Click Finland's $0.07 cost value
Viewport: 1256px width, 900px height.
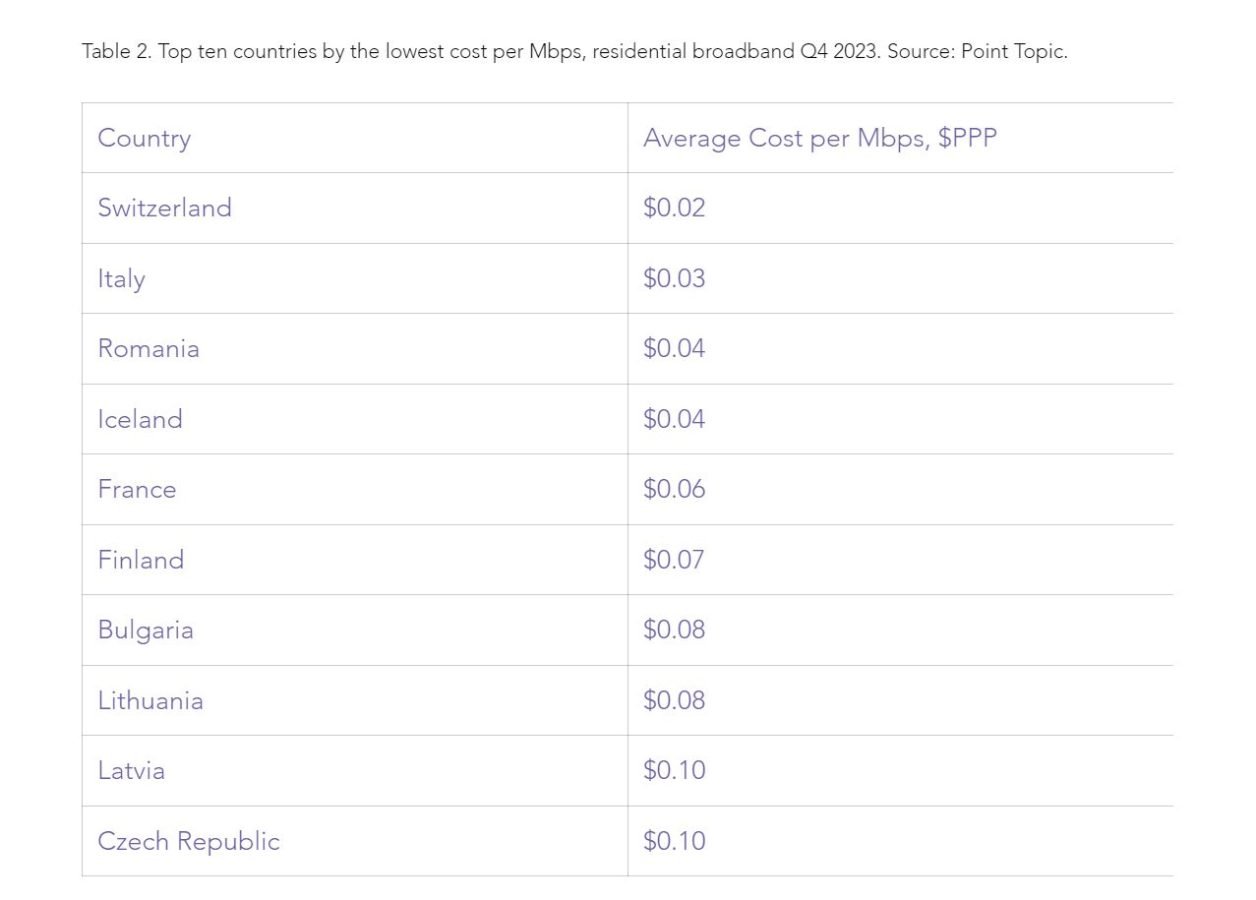coord(674,560)
